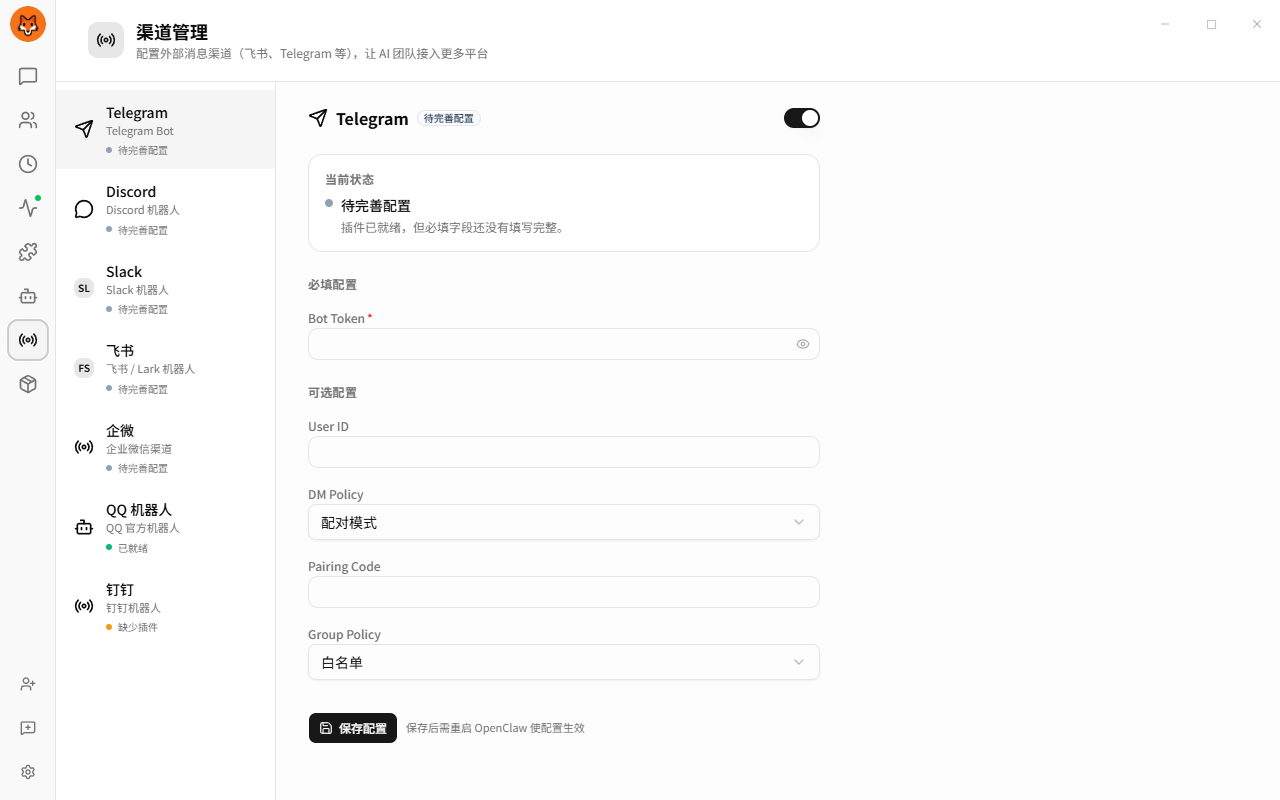Screen dimensions: 1280x800
Task: Toggle the Telegram channel enable switch
Action: [x=802, y=118]
